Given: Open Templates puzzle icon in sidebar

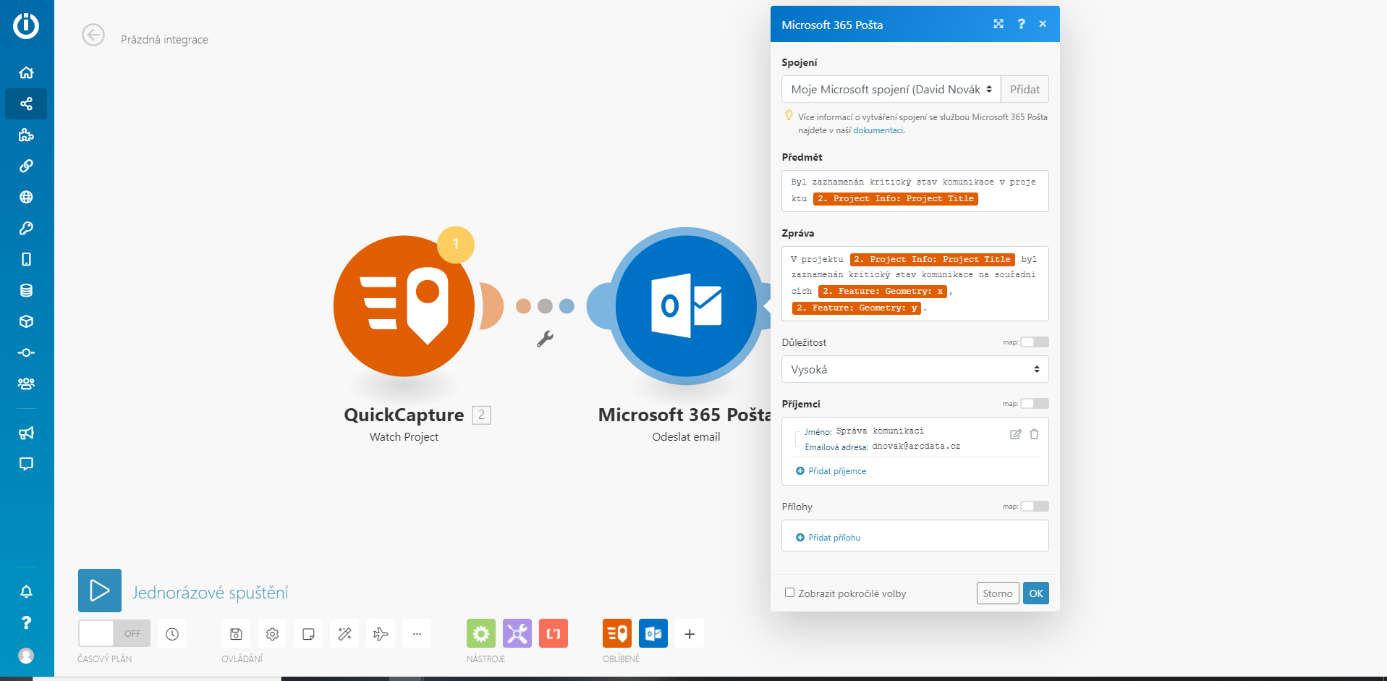Looking at the screenshot, I should [26, 135].
